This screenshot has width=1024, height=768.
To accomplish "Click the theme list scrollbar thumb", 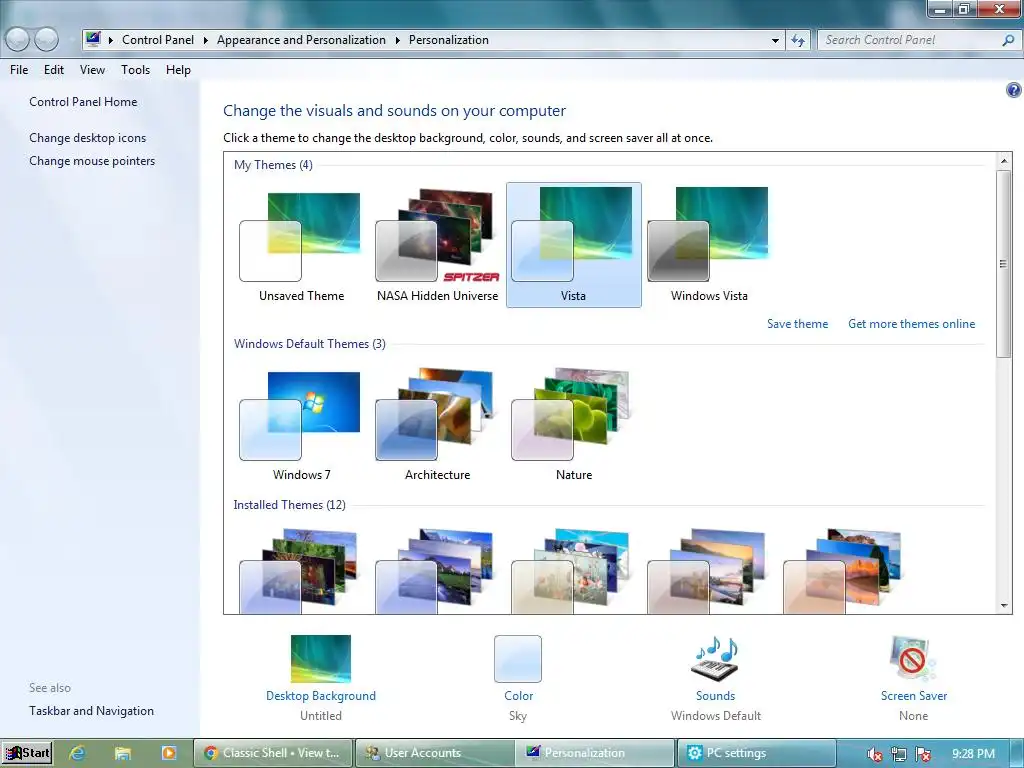I will tap(1004, 263).
